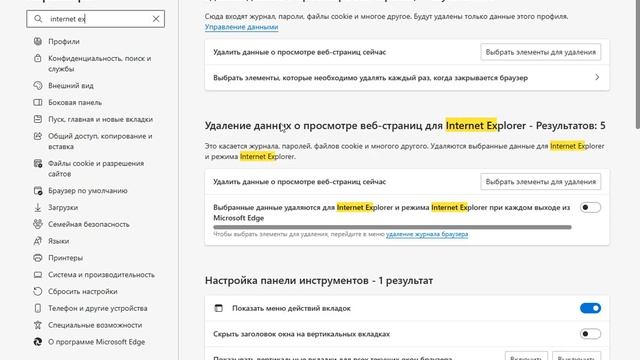640x360 pixels.
Task: Click the Внешний вид appearance icon
Action: [x=38, y=85]
